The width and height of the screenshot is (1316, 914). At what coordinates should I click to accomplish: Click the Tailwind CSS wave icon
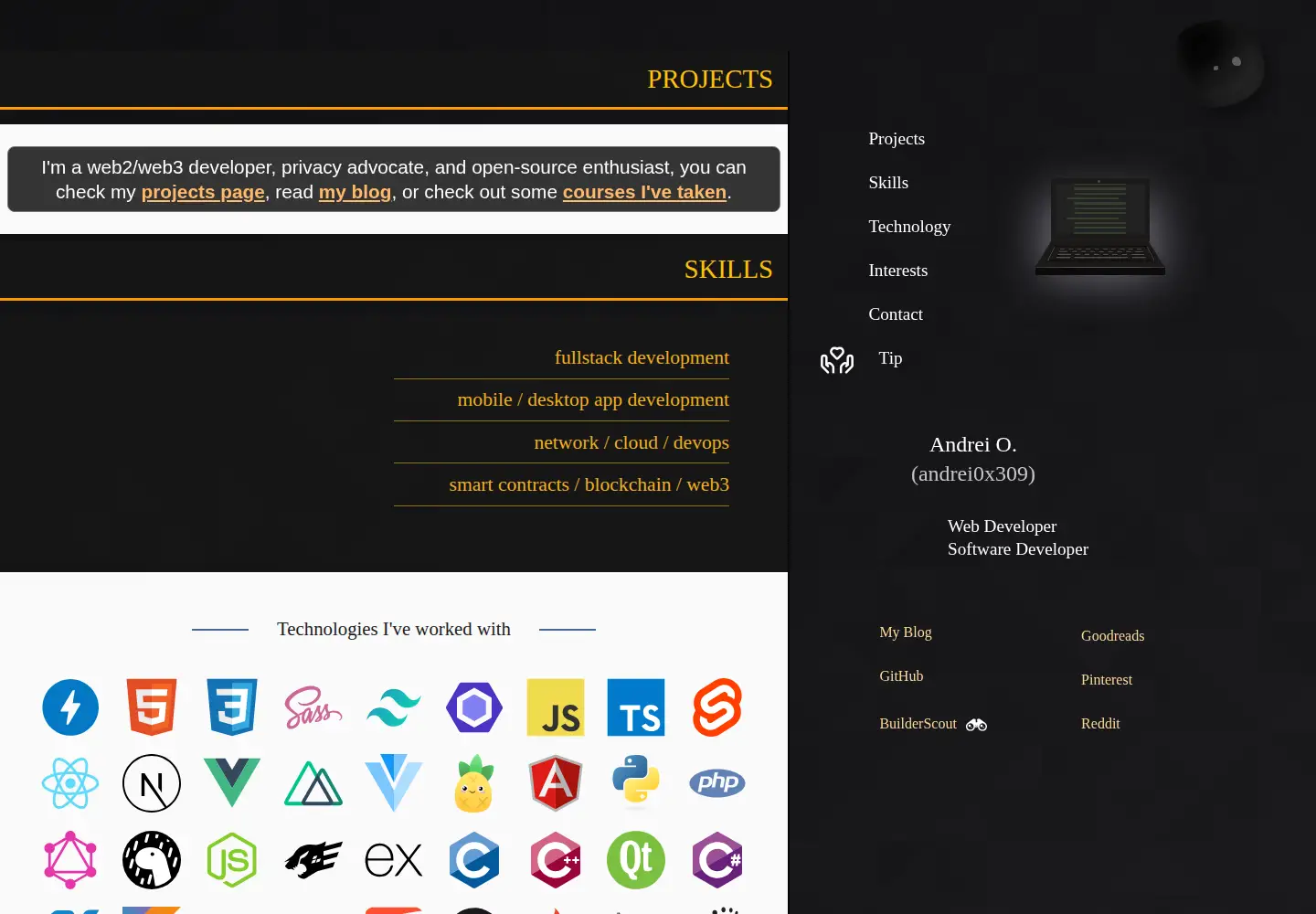click(x=394, y=707)
